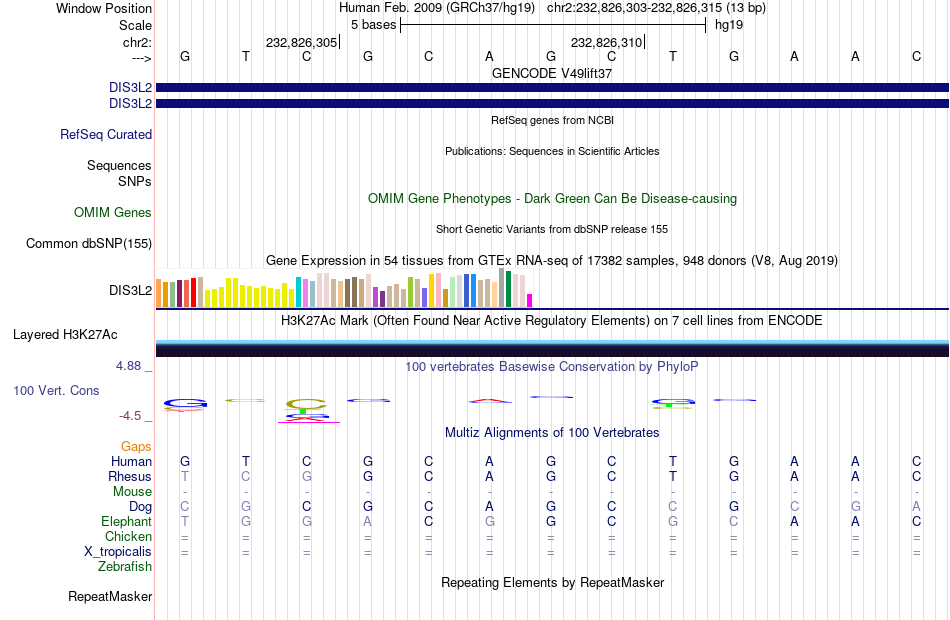The height and width of the screenshot is (620, 950).
Task: Click the Human Feb. 2009 (GRCh37/hg19) text
Action: 437,8
